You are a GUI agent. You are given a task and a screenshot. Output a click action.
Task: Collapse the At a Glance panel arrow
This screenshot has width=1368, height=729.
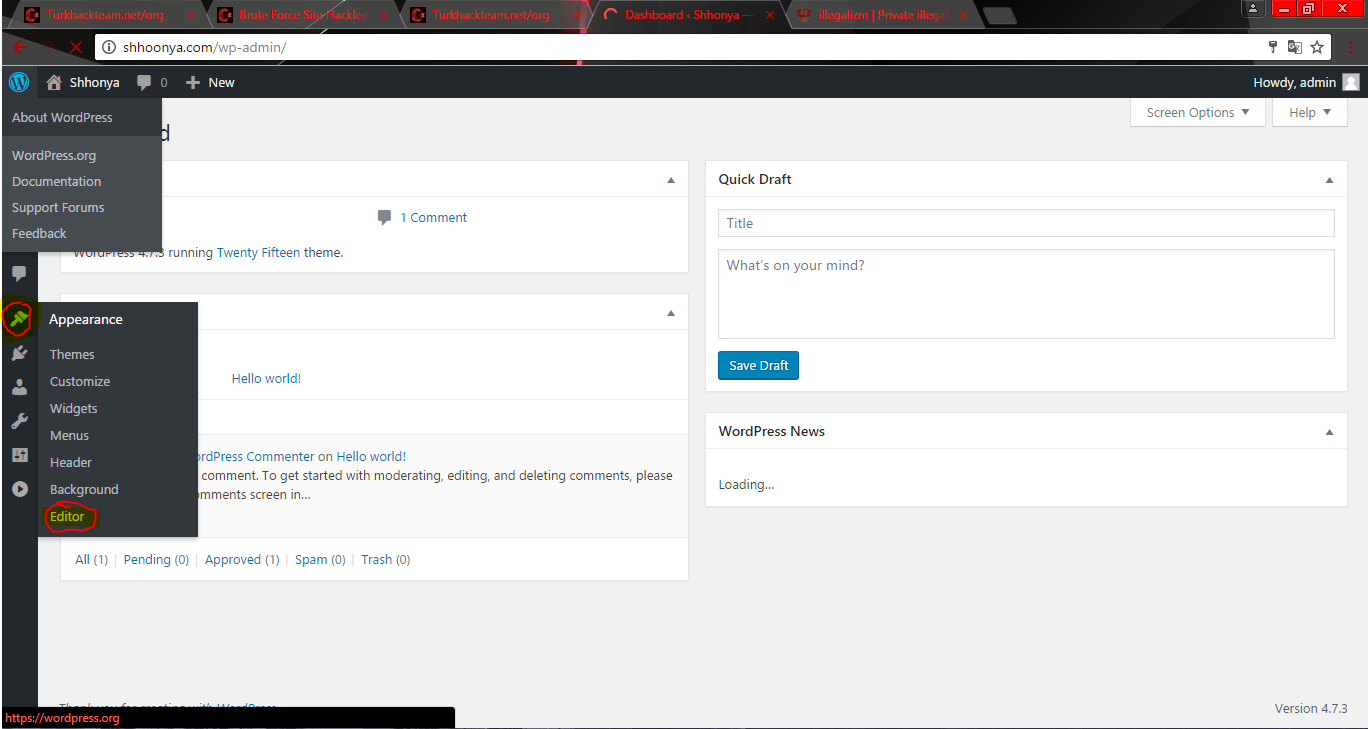(x=670, y=180)
